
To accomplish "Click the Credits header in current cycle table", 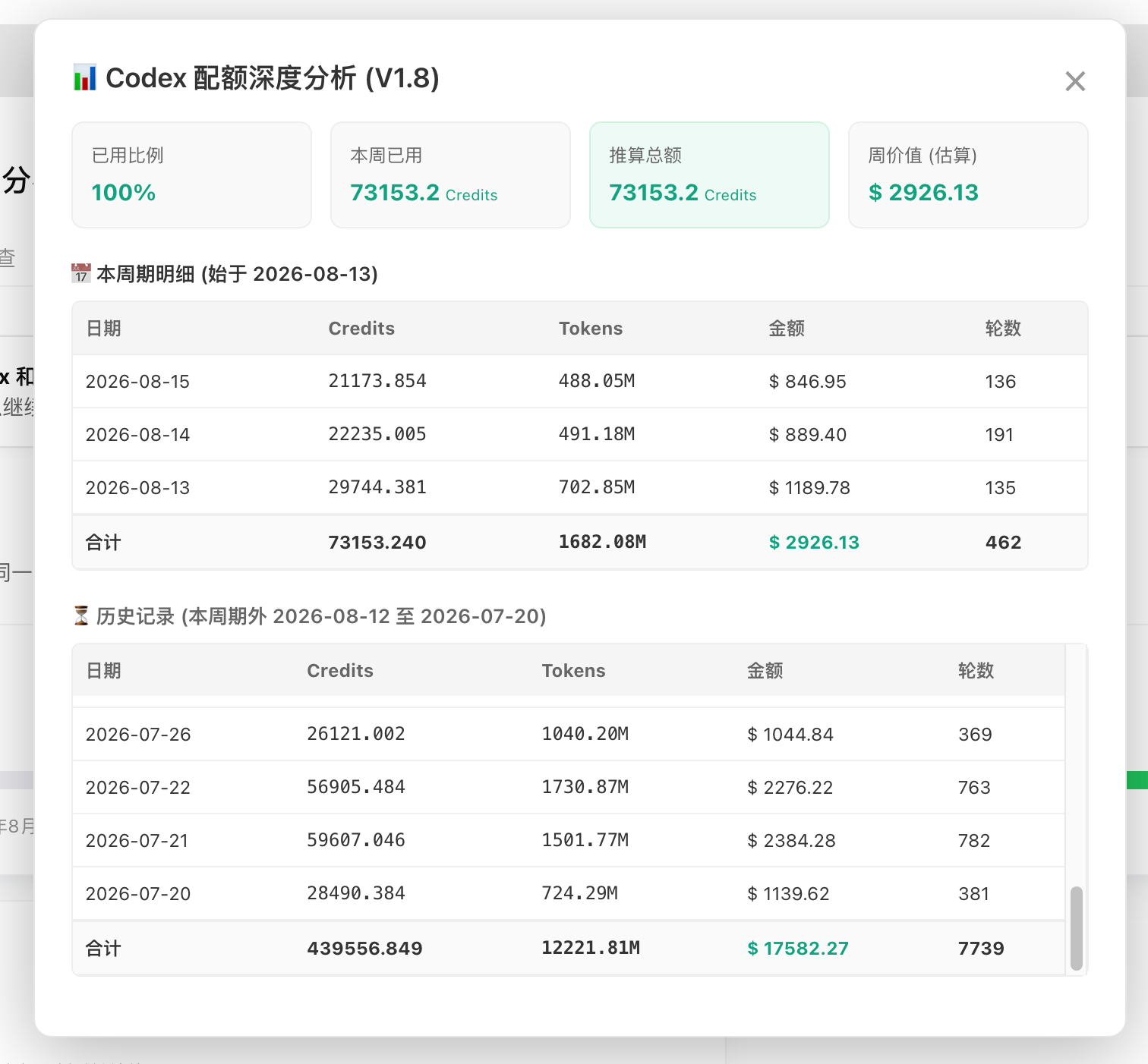I will pyautogui.click(x=361, y=329).
